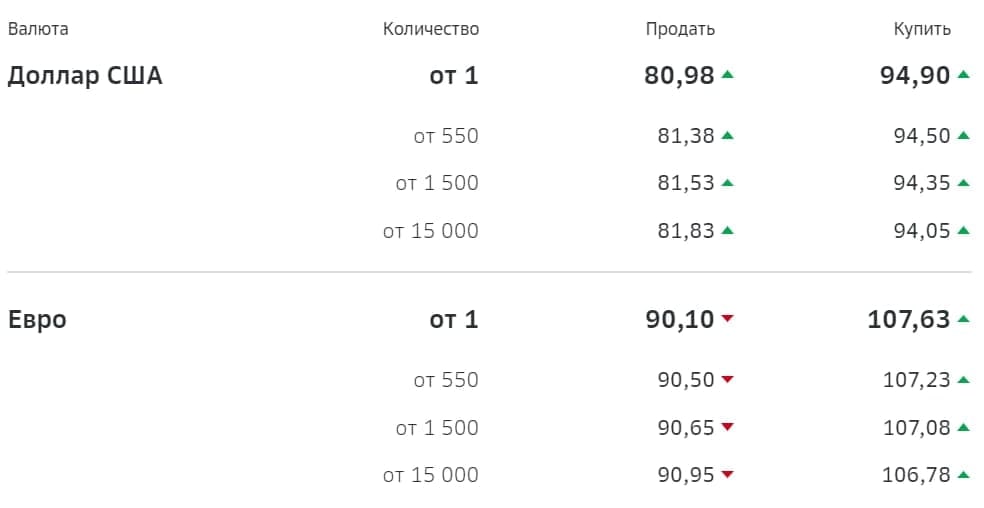This screenshot has height=508, width=984.
Task: Select the dollar 'от 15 000' quantity tier
Action: pyautogui.click(x=430, y=231)
